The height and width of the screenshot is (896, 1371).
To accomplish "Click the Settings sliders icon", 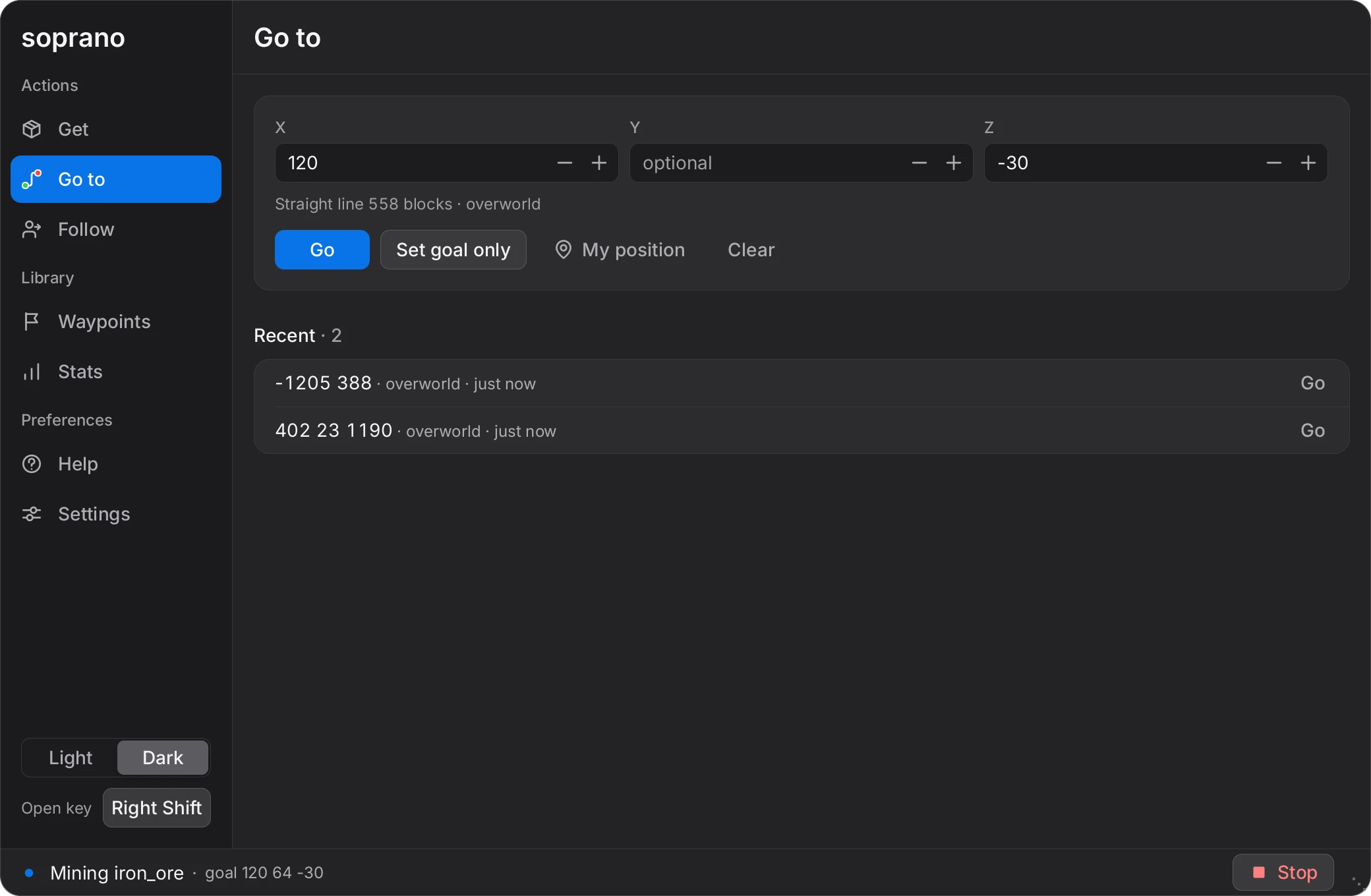I will 32,514.
